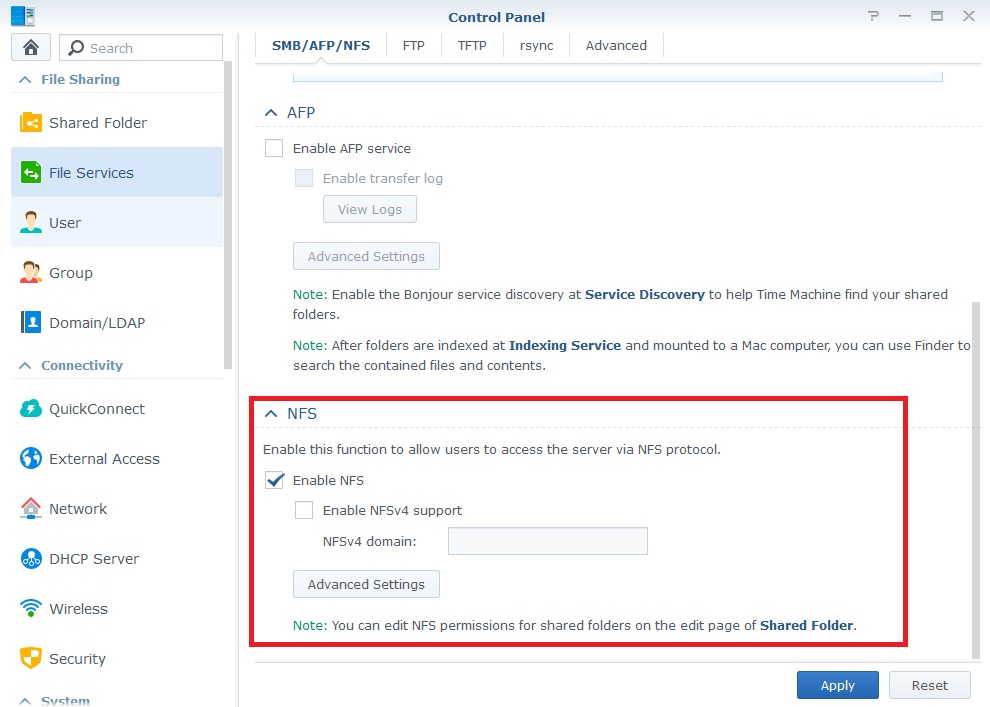
Task: Open the Security shield icon
Action: click(31, 659)
